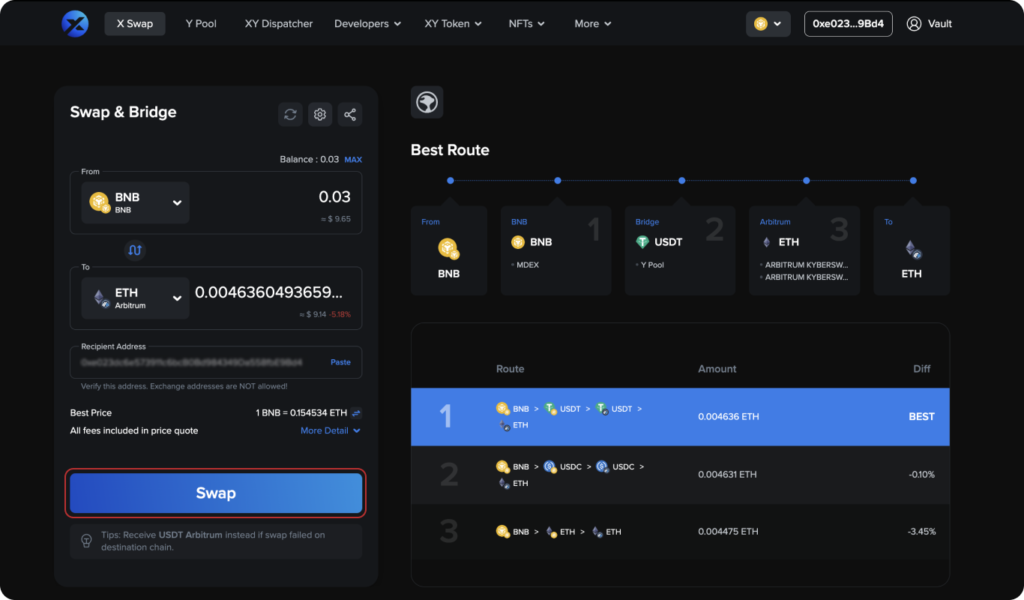Click ETH icon in To route card
The width and height of the screenshot is (1024, 600).
click(912, 249)
